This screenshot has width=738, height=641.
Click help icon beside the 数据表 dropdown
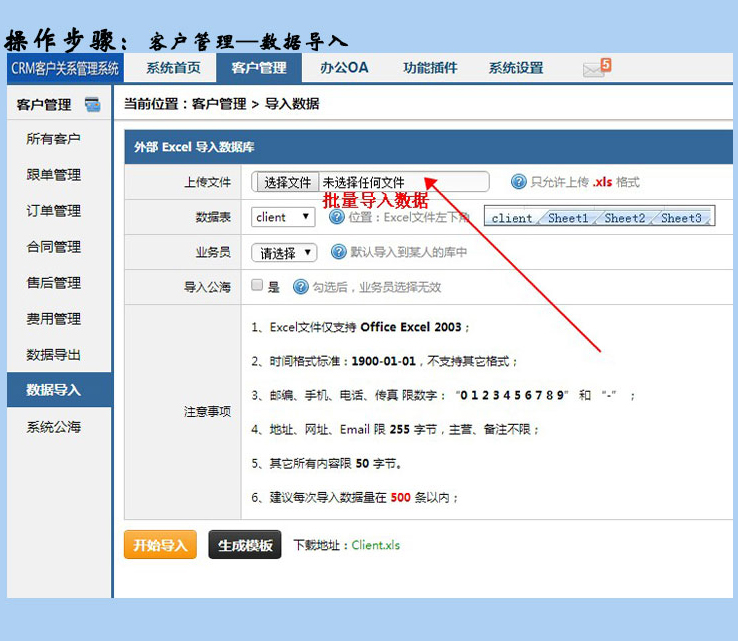coord(337,217)
